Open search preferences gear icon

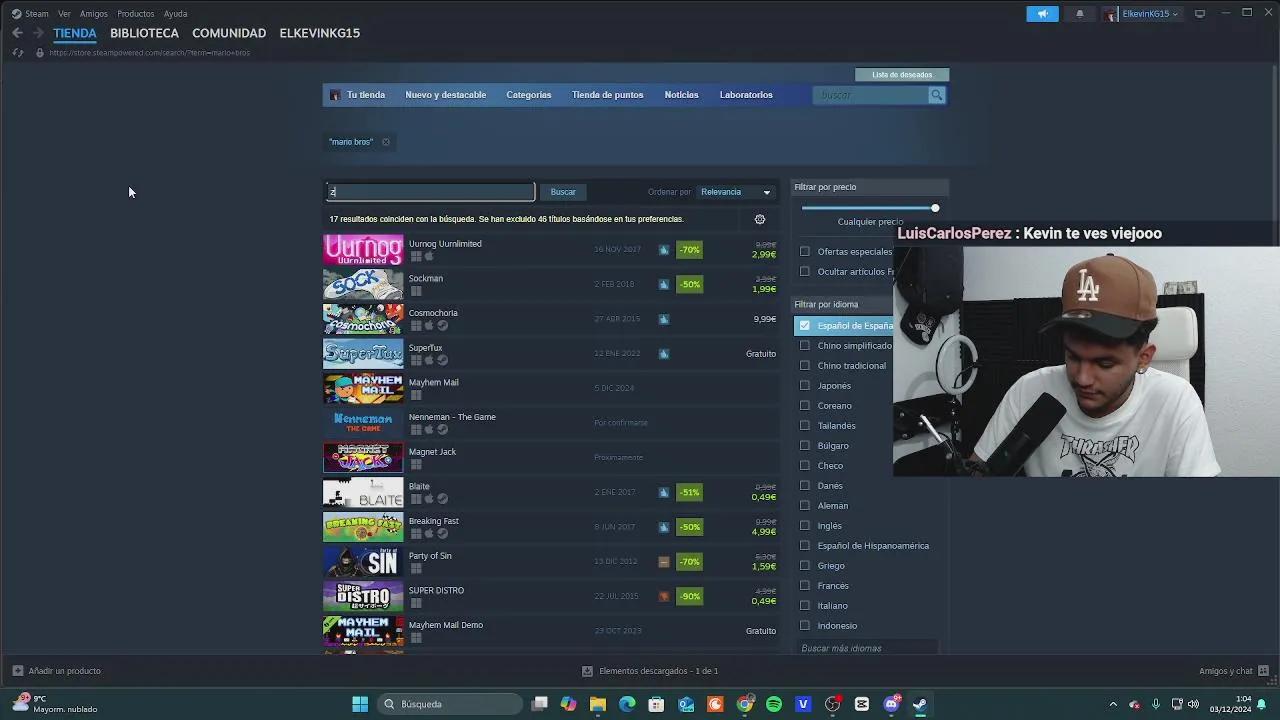759,219
